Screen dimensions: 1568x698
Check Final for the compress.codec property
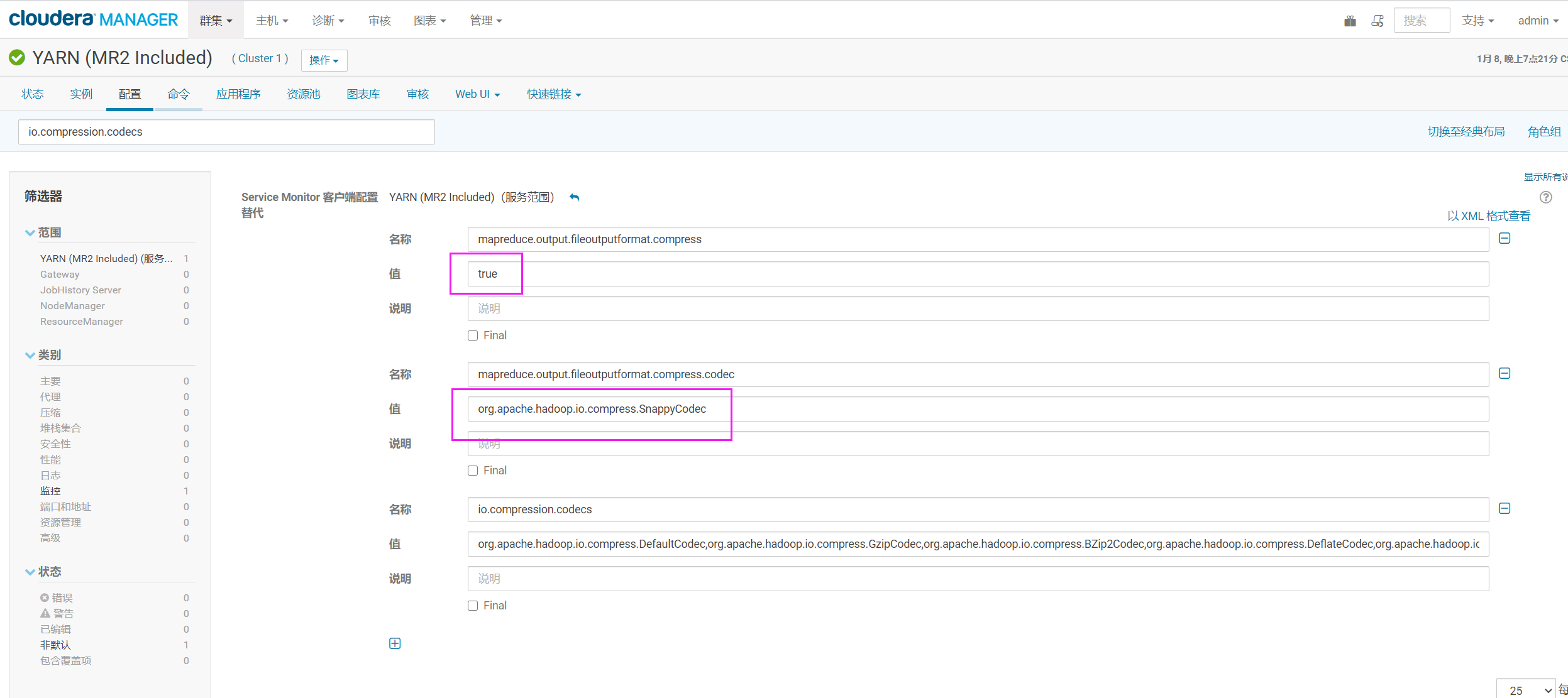point(473,471)
